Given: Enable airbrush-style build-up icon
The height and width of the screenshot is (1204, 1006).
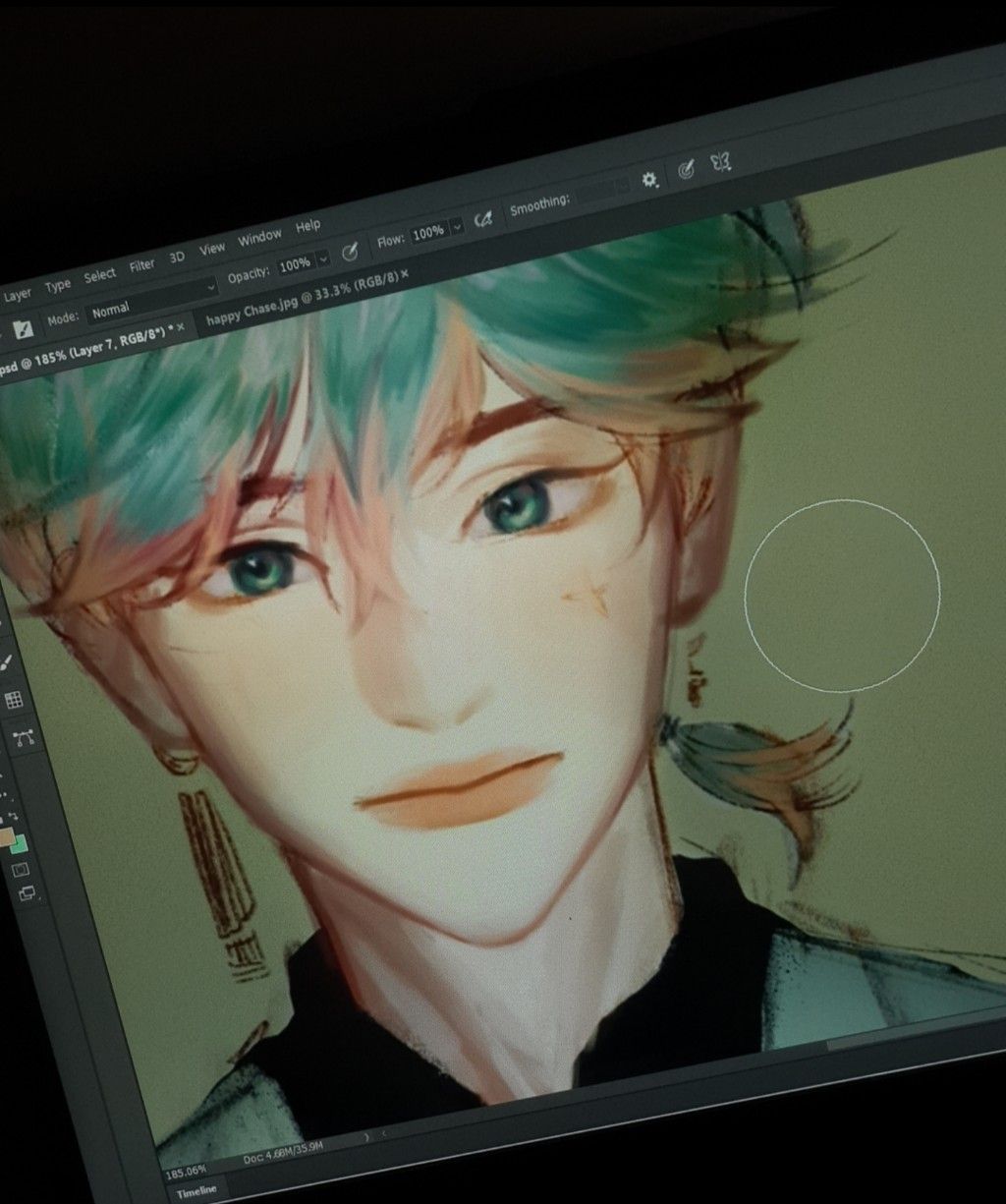Looking at the screenshot, I should coord(482,221).
